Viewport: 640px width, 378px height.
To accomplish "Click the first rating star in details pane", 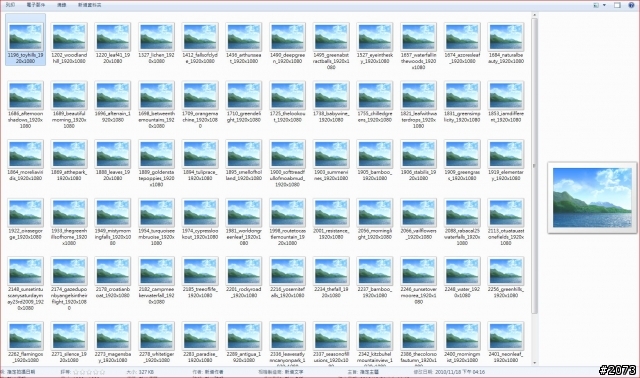I will (76, 372).
